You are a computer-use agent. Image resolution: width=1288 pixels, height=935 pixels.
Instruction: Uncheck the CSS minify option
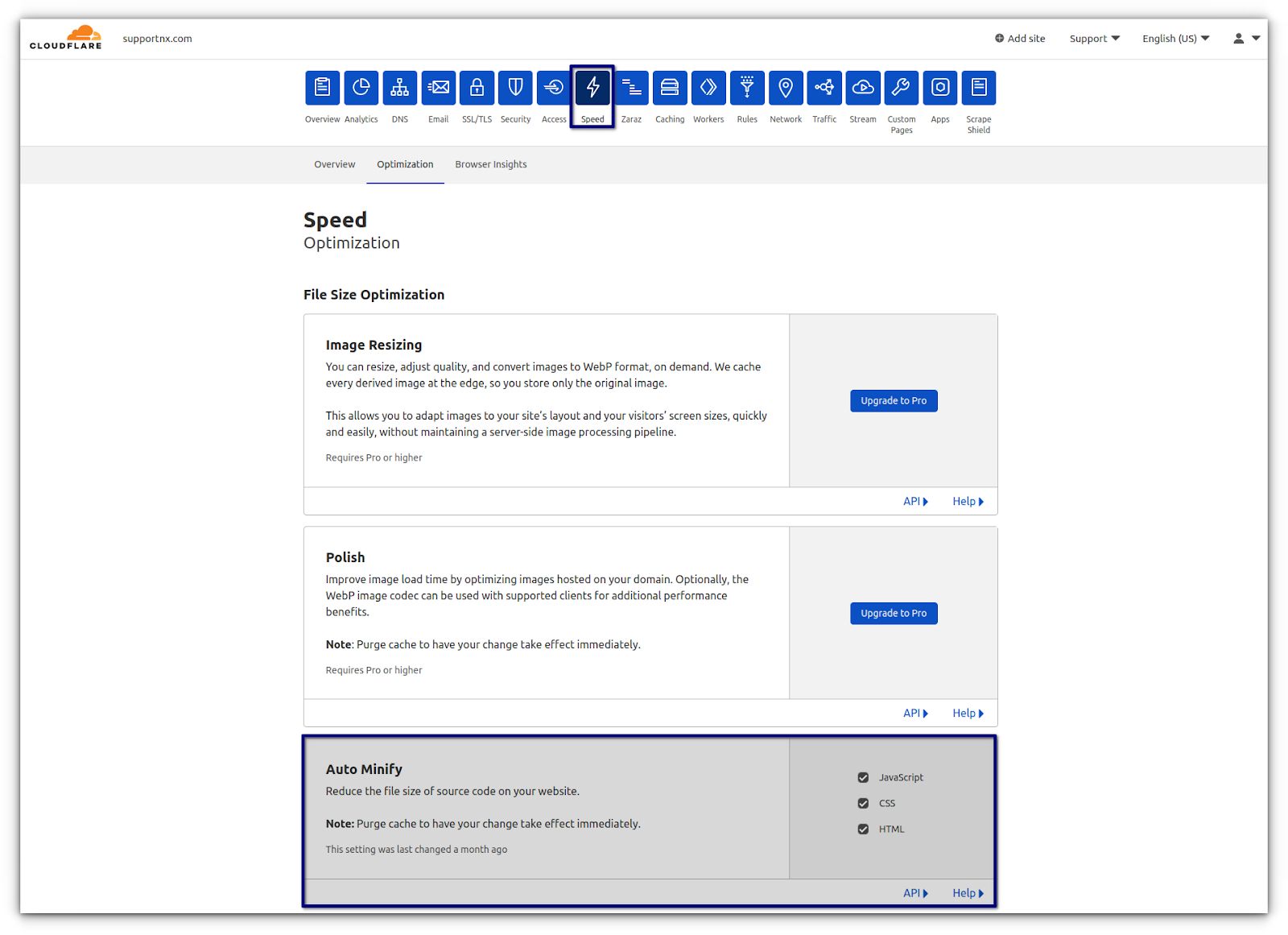coord(863,803)
